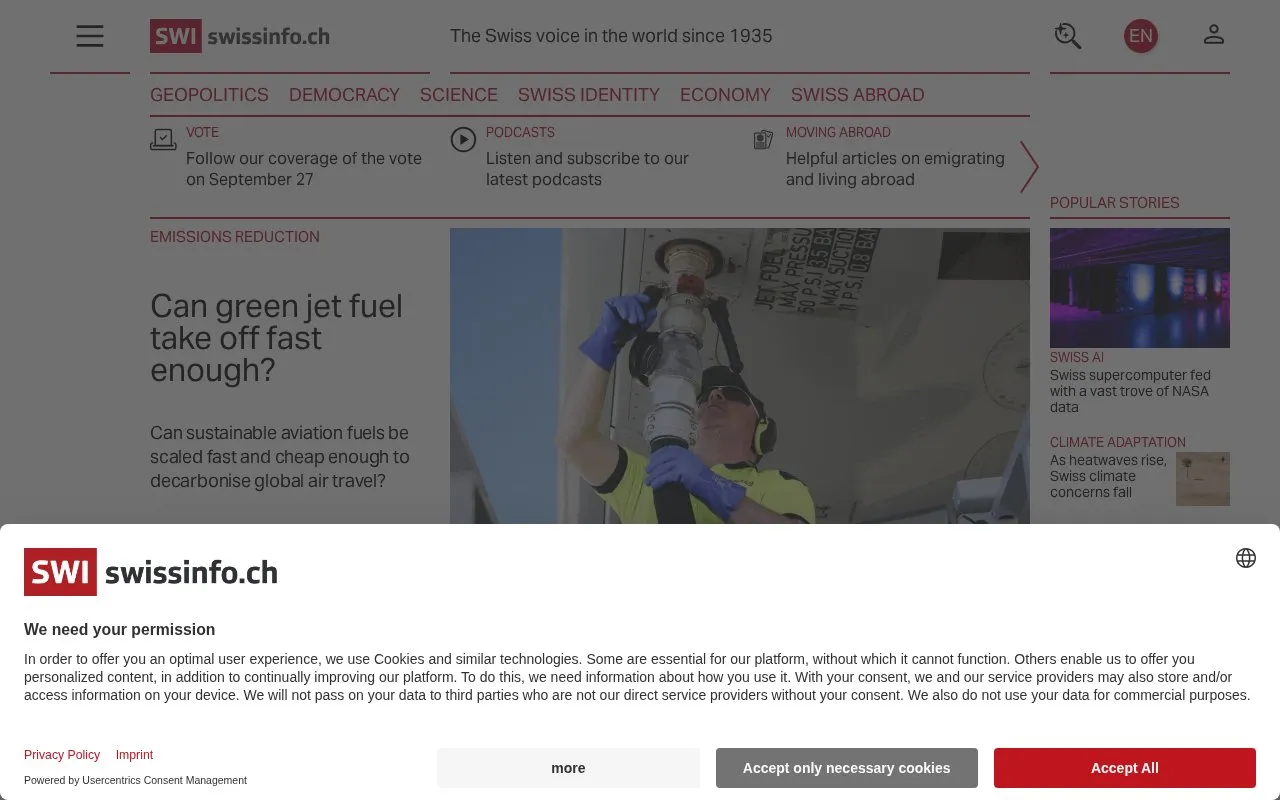Open the hamburger main menu
The image size is (1280, 800).
(90, 36)
